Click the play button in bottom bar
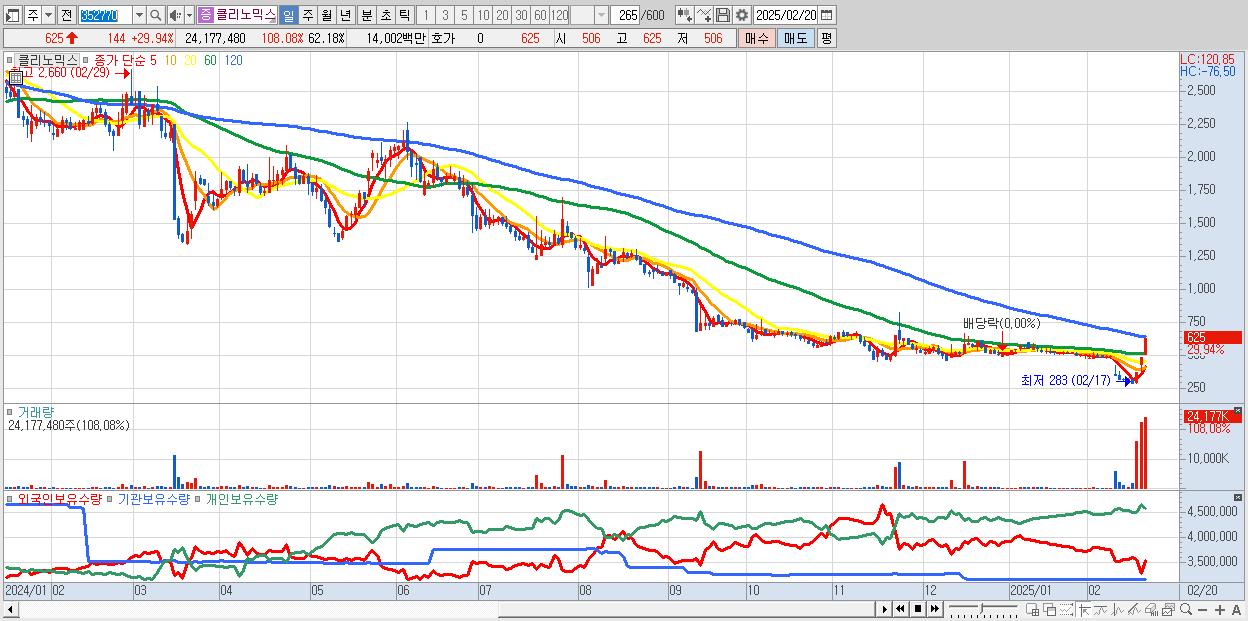 [884, 609]
